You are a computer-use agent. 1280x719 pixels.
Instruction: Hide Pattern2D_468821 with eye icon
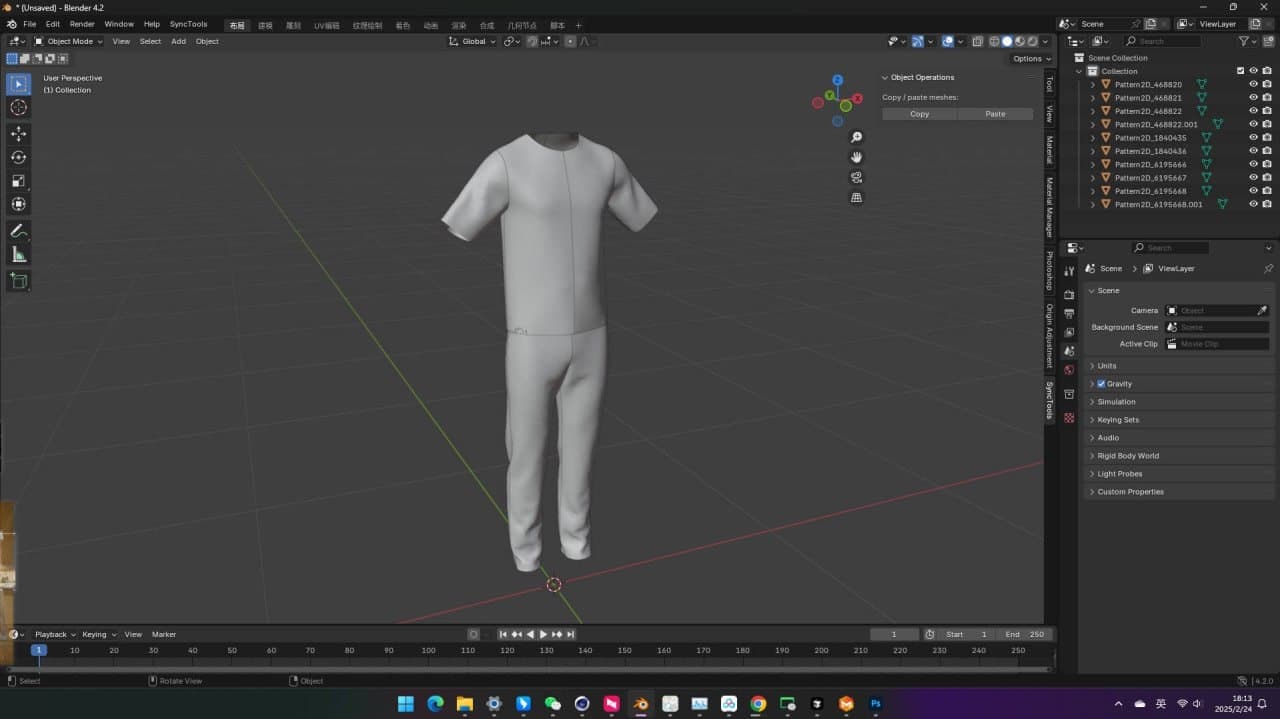(1253, 98)
